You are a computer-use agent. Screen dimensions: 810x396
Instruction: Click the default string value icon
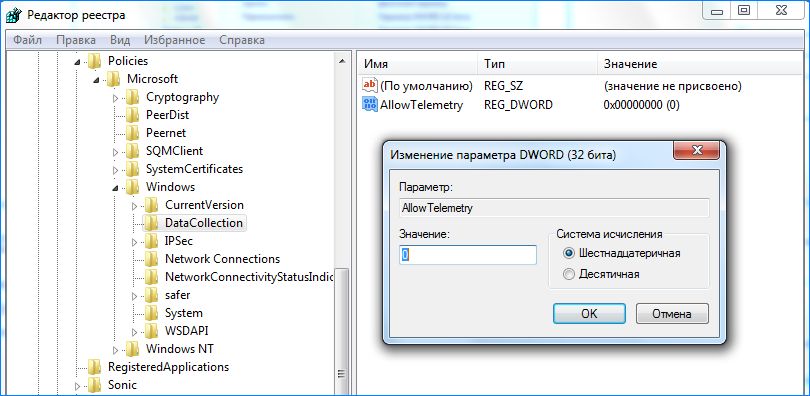(370, 85)
